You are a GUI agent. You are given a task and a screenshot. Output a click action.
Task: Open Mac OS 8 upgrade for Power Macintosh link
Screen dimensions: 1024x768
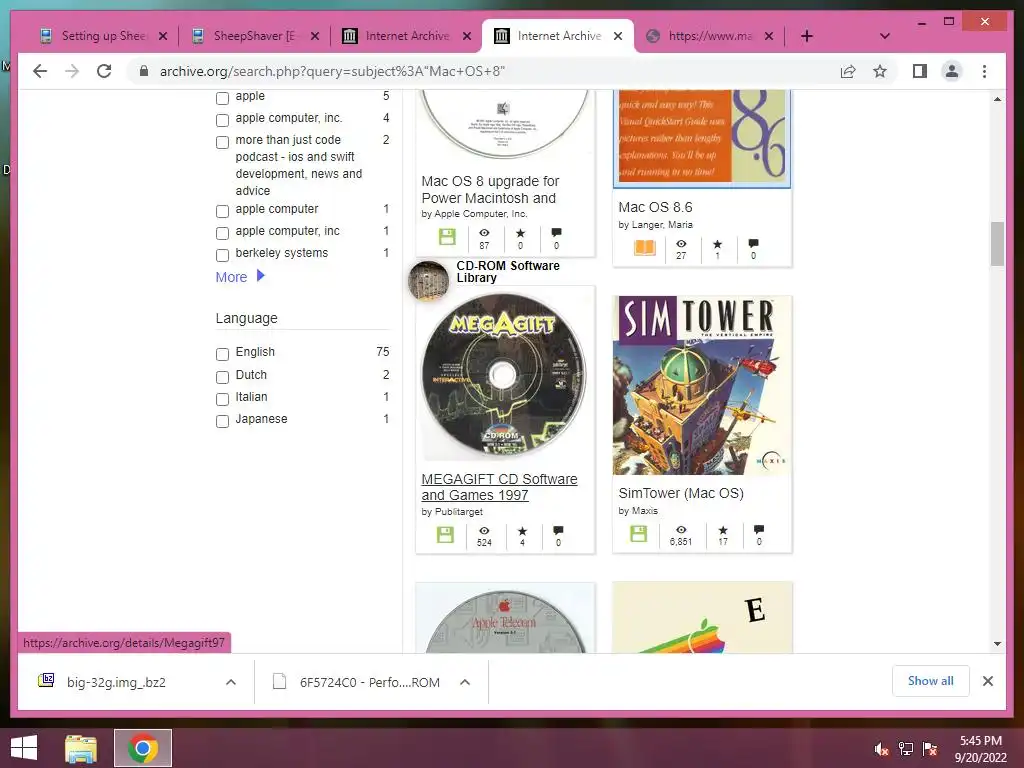click(490, 189)
